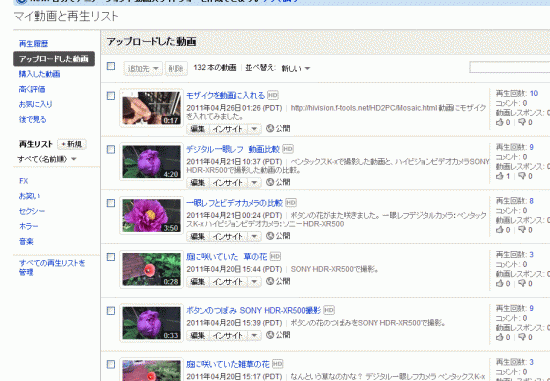Click HD badge next to 庭に咲いていた 草の花
Image resolution: width=550 pixels, height=381 pixels.
[275, 256]
